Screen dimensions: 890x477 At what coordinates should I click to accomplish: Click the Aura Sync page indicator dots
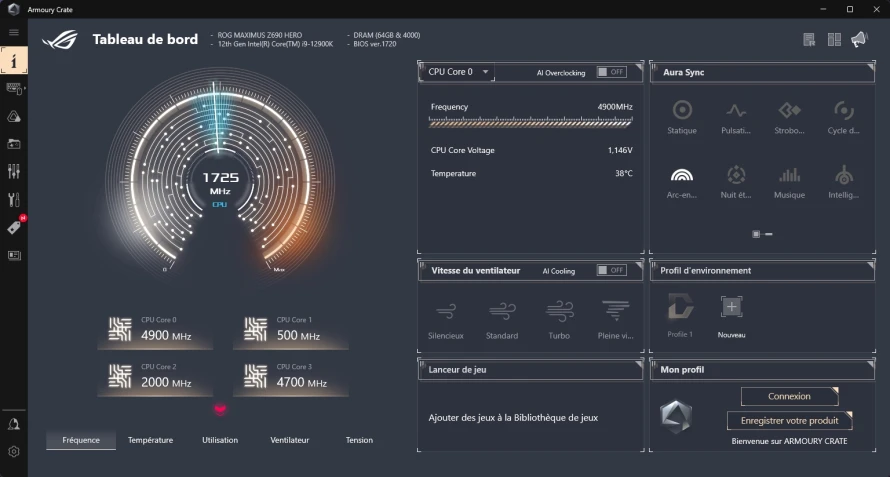pos(762,234)
